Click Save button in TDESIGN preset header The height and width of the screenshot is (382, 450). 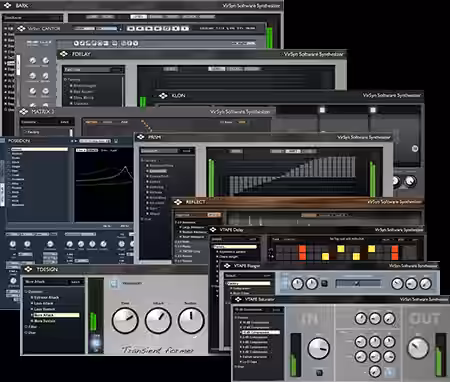click(x=75, y=282)
